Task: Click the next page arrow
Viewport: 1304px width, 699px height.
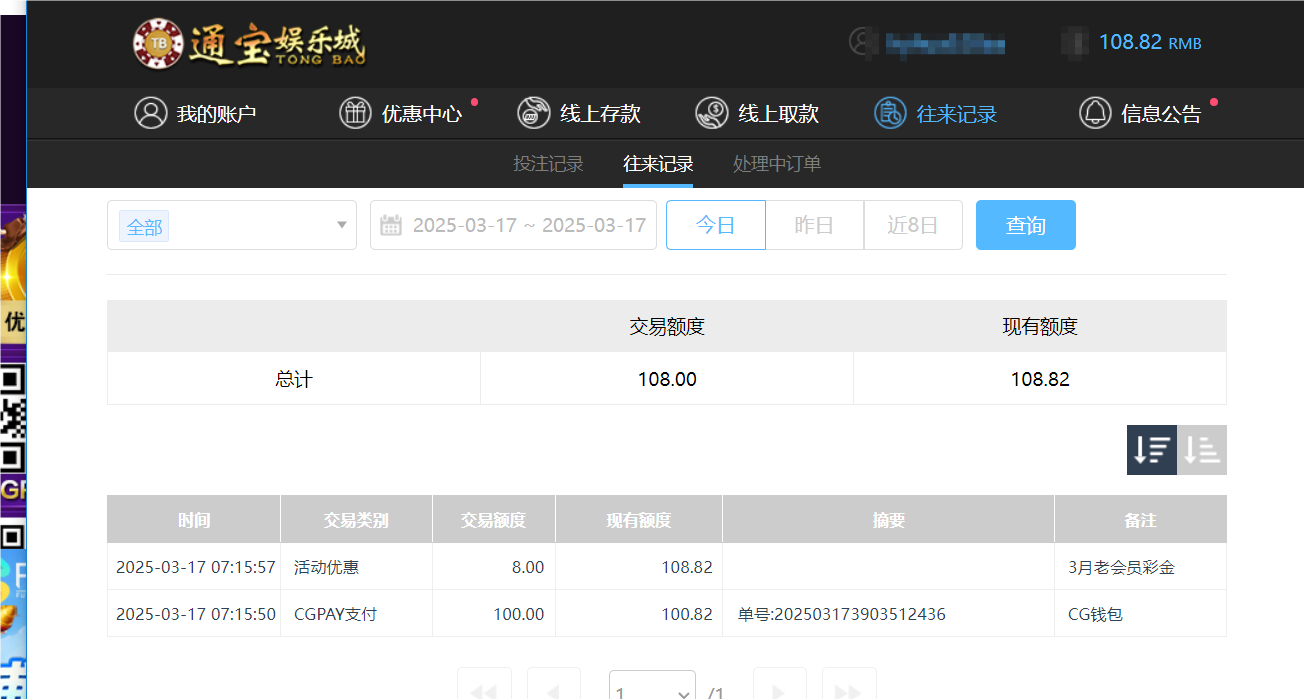Action: tap(779, 688)
